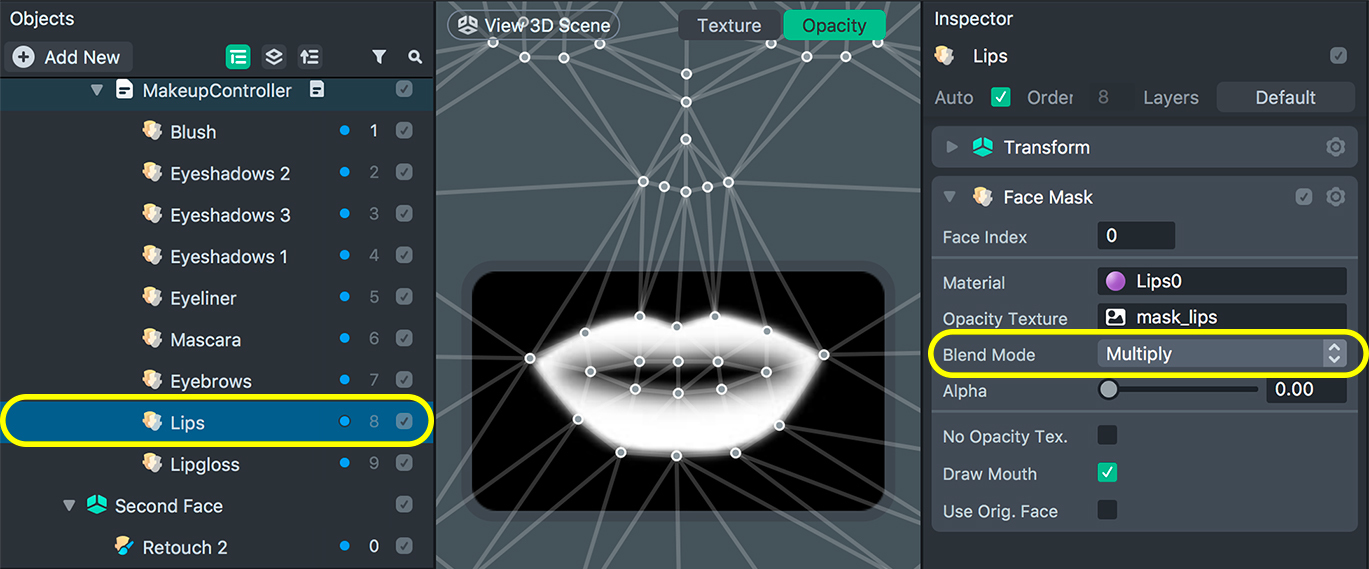Switch to the Texture tab
This screenshot has width=1369, height=569.
(x=729, y=26)
